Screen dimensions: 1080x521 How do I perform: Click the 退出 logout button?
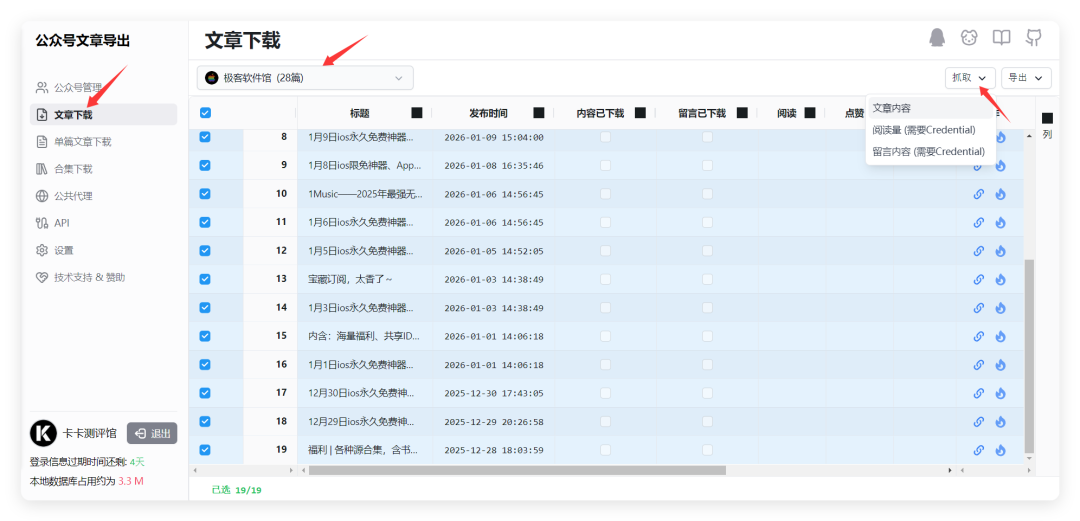tap(152, 433)
